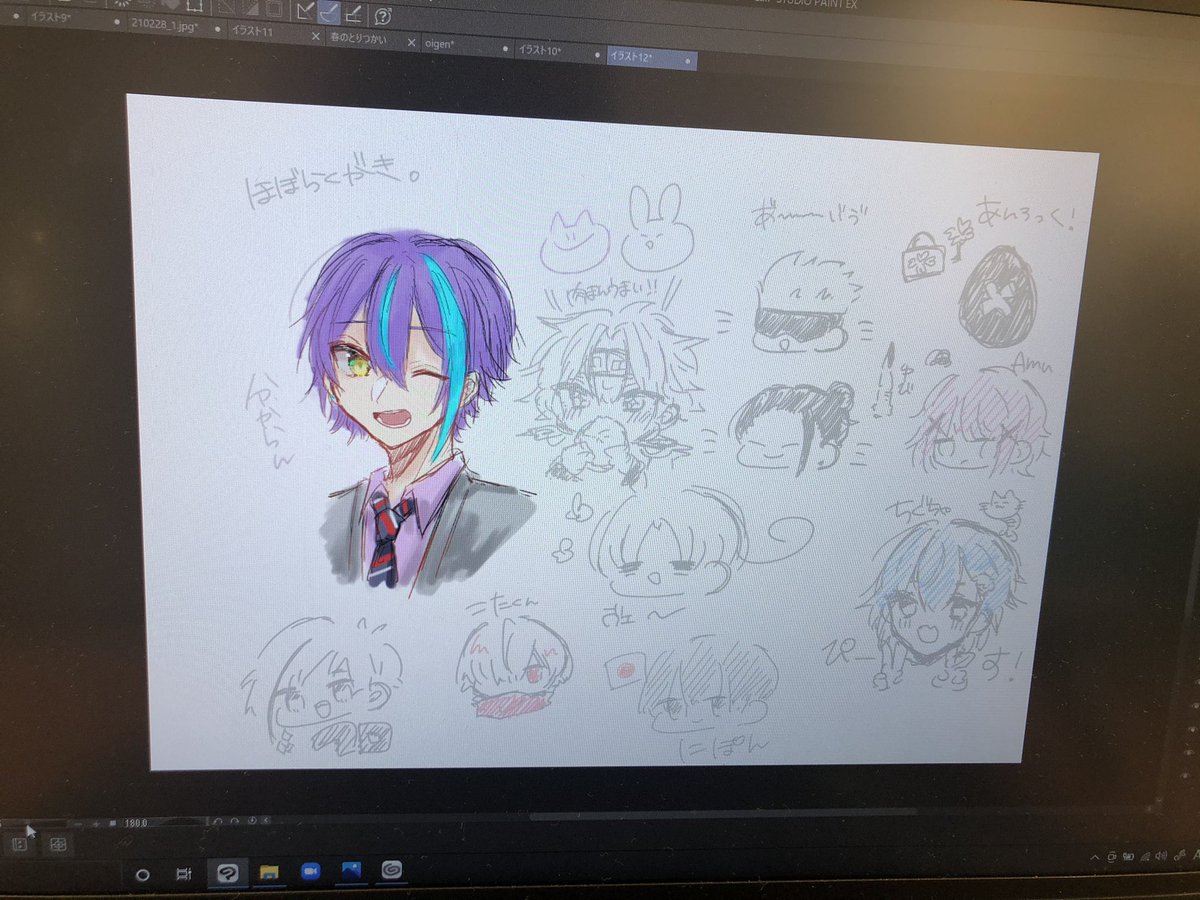1200x900 pixels.
Task: Toggle the snap icon left of highlighted one
Action: point(304,11)
